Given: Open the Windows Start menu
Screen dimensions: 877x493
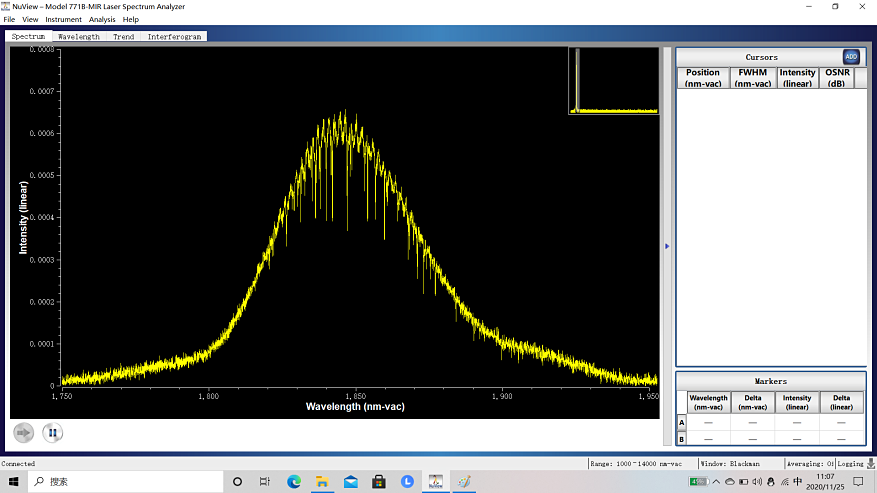Looking at the screenshot, I should [x=12, y=482].
